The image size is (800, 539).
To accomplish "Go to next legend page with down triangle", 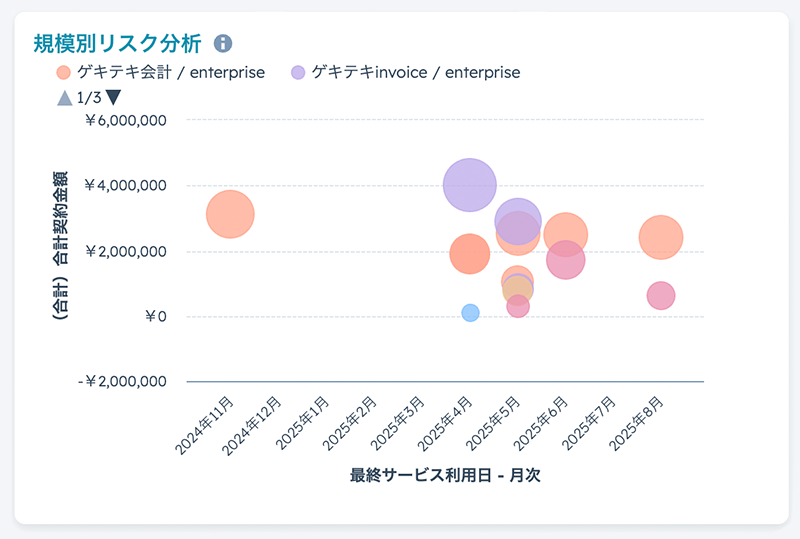I will coord(113,97).
